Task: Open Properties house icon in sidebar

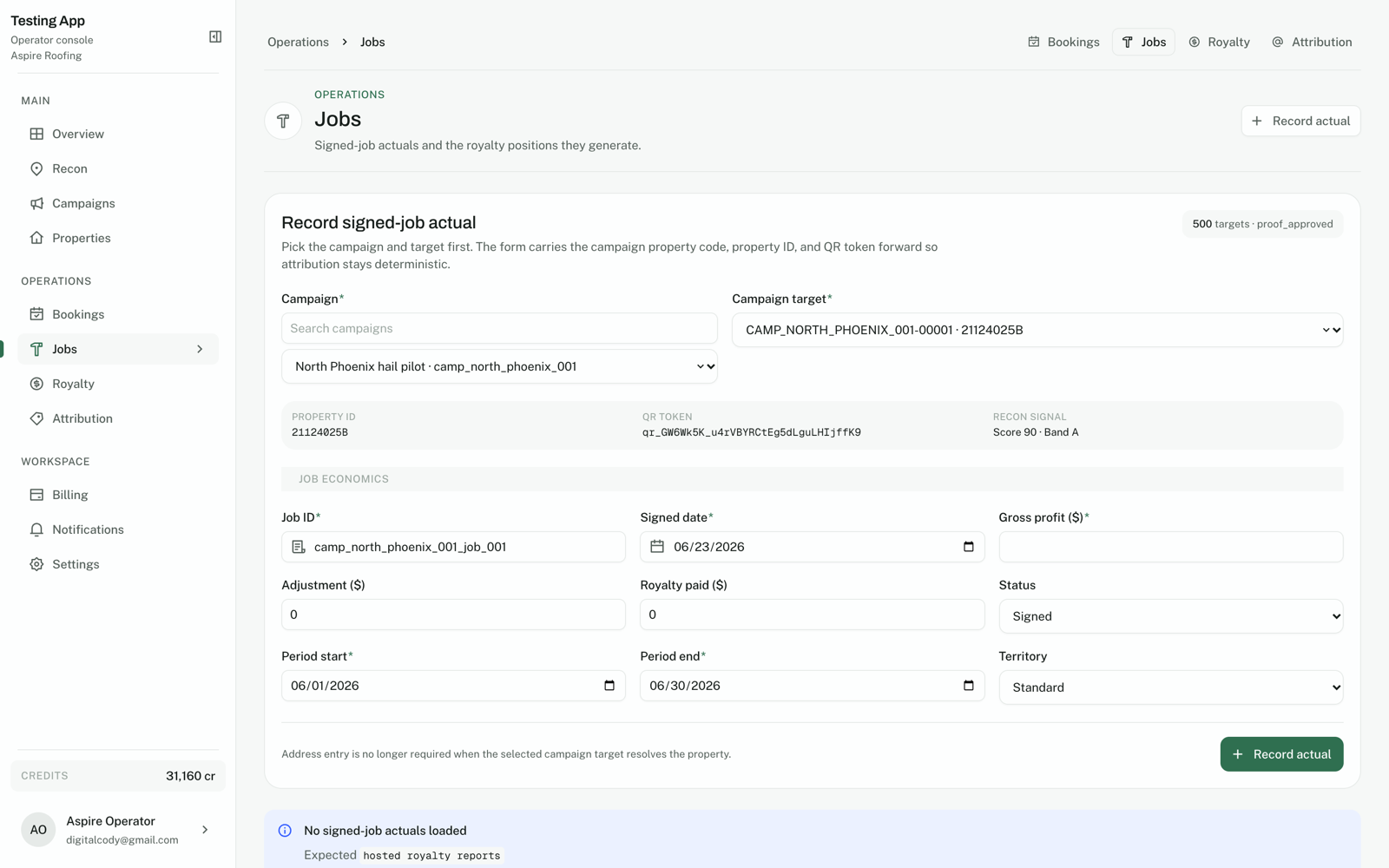Action: (36, 238)
